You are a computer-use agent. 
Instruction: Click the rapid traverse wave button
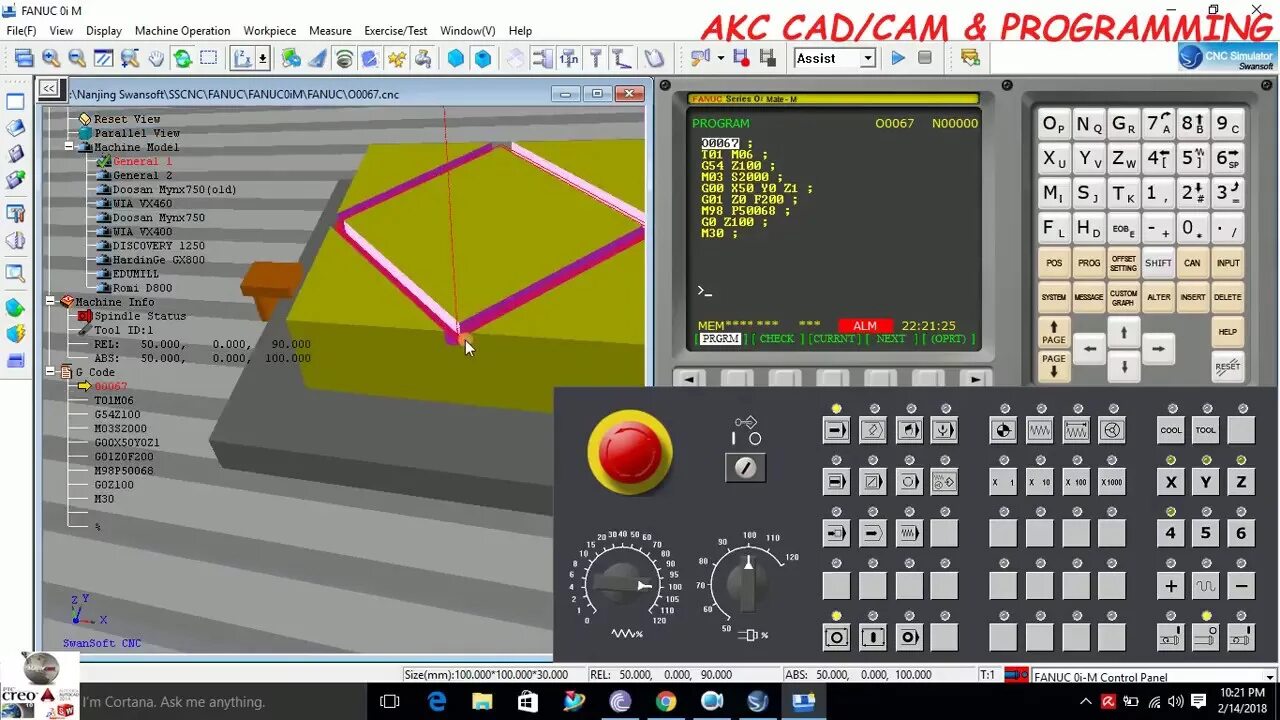[x=1206, y=586]
